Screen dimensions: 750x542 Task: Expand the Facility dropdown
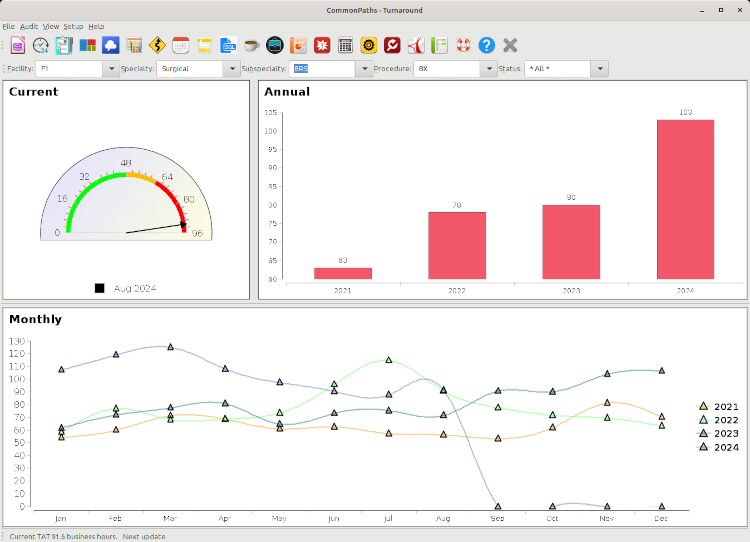click(x=110, y=69)
